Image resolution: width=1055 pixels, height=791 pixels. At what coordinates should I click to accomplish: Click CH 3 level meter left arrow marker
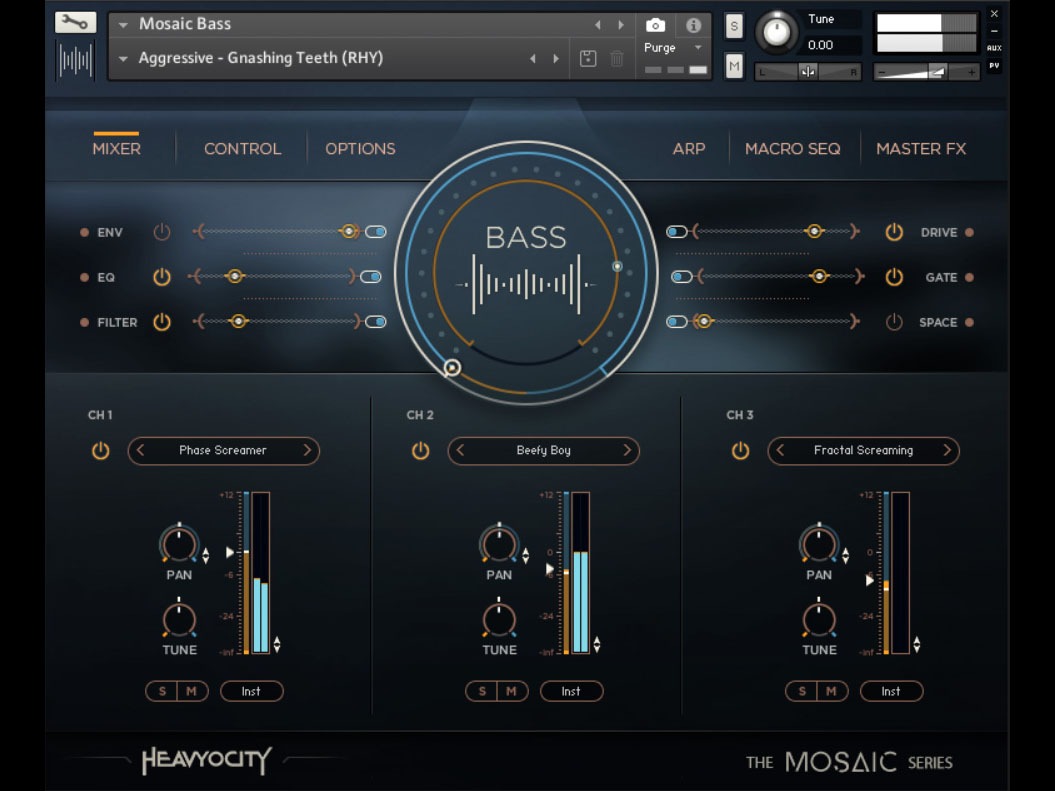(x=869, y=580)
